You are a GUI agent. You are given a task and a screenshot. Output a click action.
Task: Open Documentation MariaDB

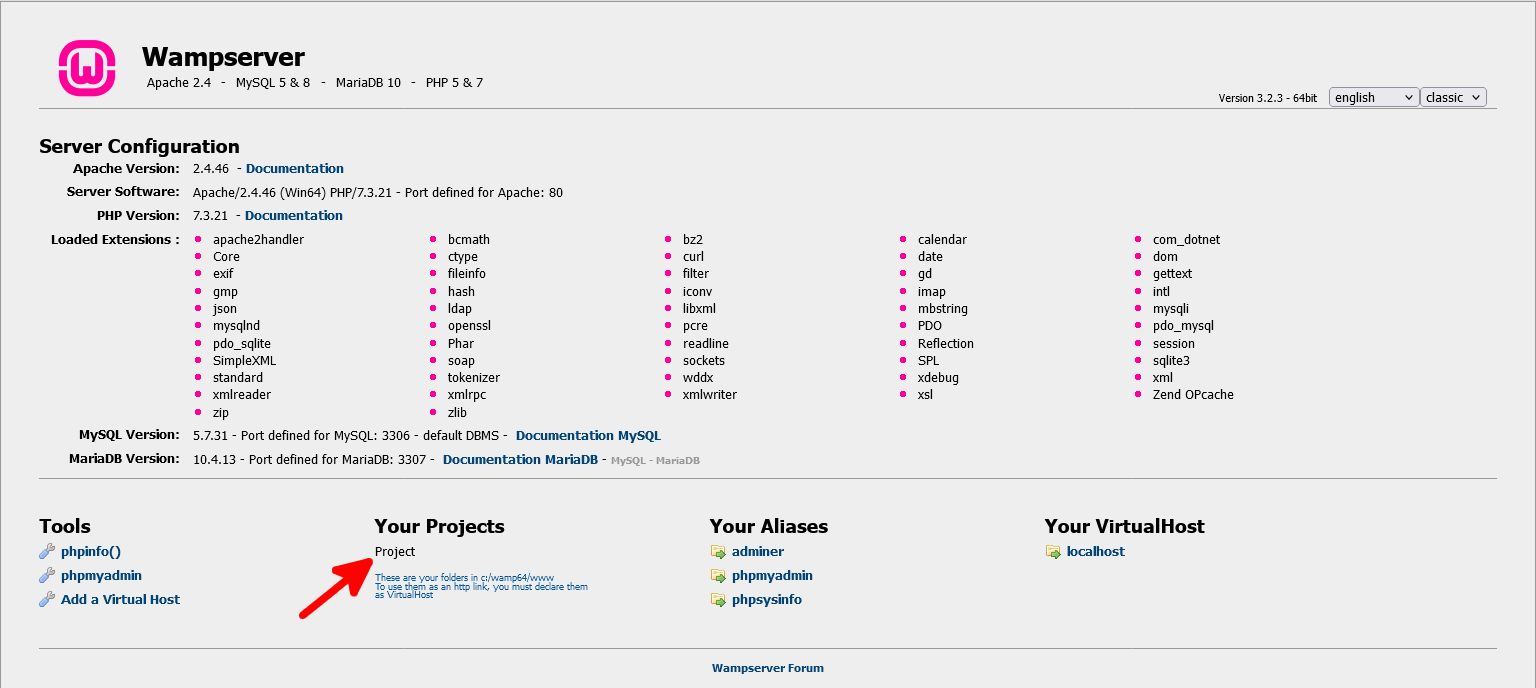[520, 459]
